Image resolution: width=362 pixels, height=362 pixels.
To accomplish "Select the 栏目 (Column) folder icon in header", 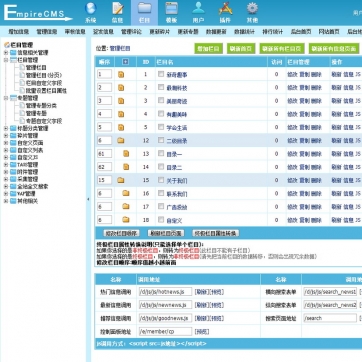I will pos(144,12).
